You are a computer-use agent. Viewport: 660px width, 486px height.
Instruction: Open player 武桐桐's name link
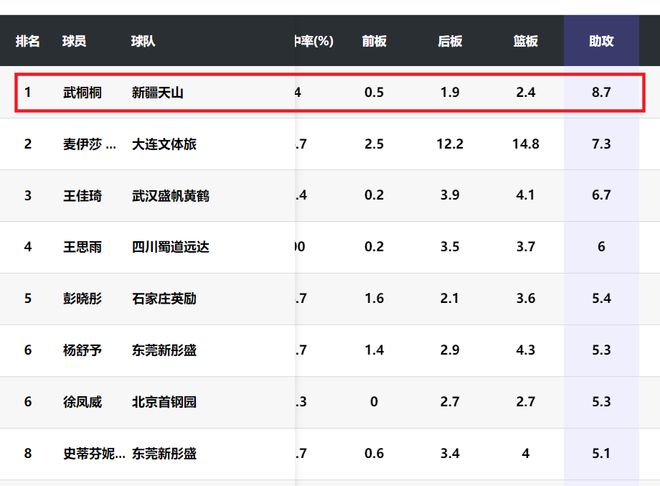[x=82, y=92]
